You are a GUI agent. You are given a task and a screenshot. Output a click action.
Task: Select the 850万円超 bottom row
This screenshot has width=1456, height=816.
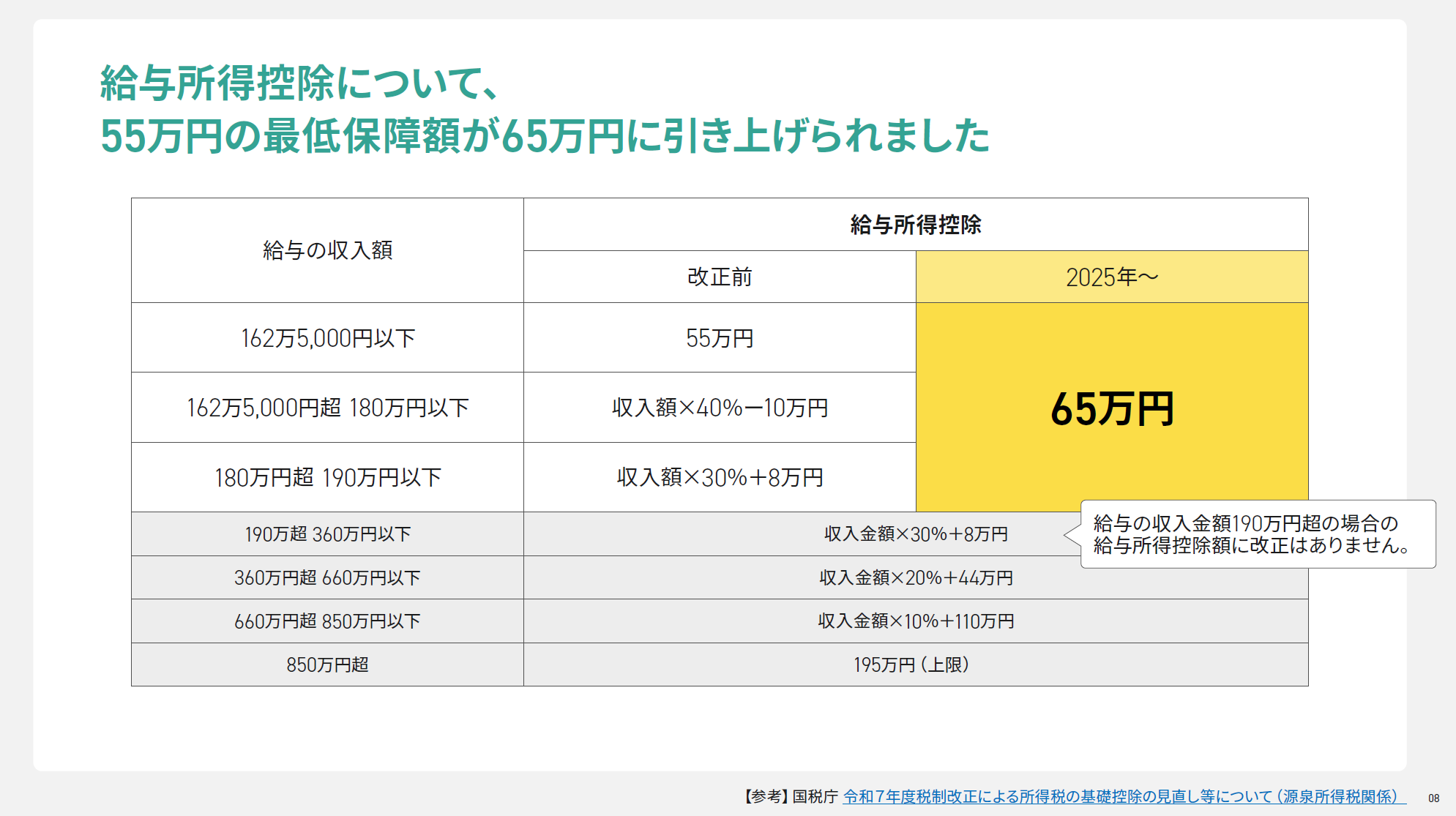point(326,665)
